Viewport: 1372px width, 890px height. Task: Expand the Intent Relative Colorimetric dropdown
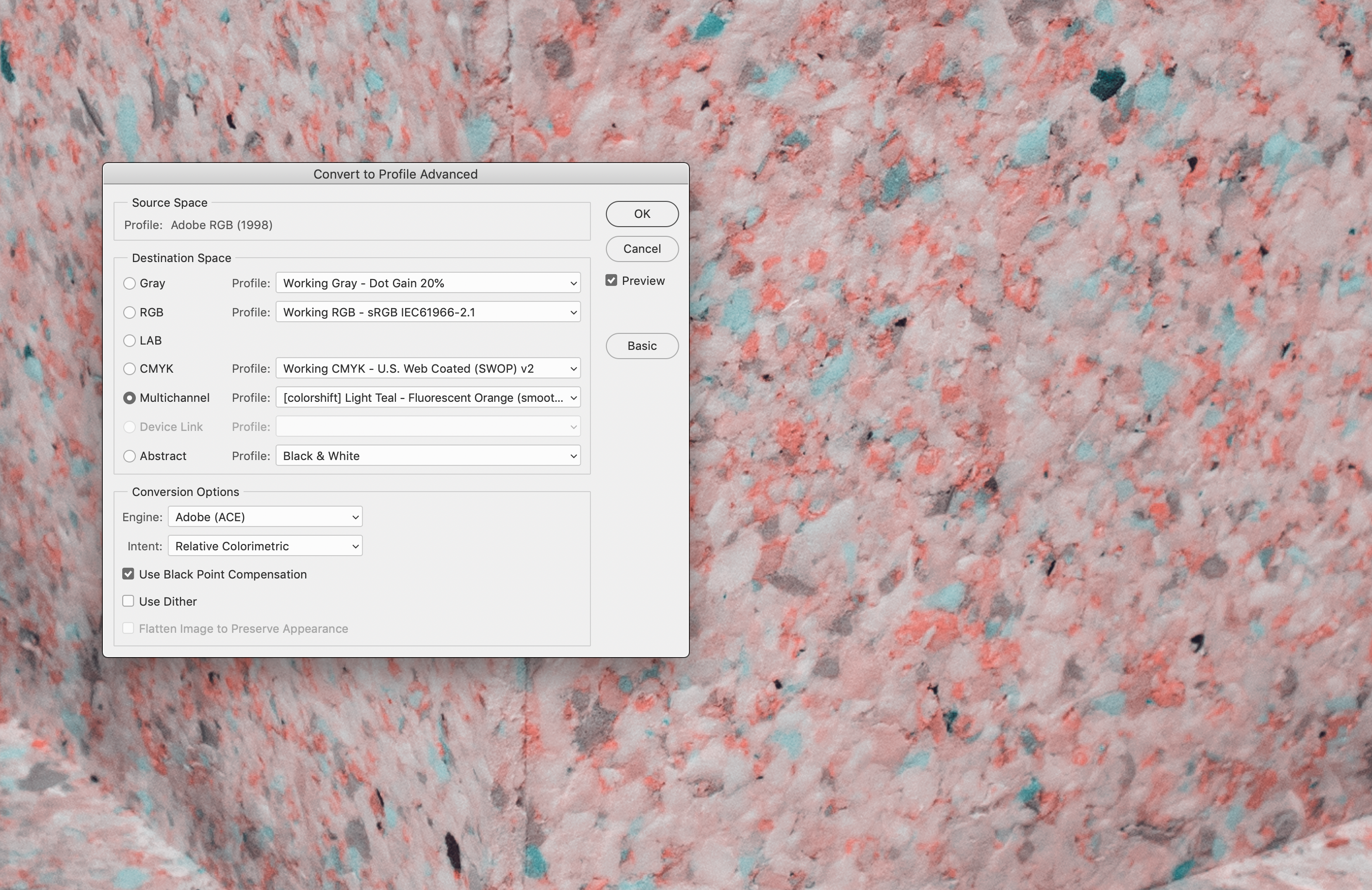[265, 546]
